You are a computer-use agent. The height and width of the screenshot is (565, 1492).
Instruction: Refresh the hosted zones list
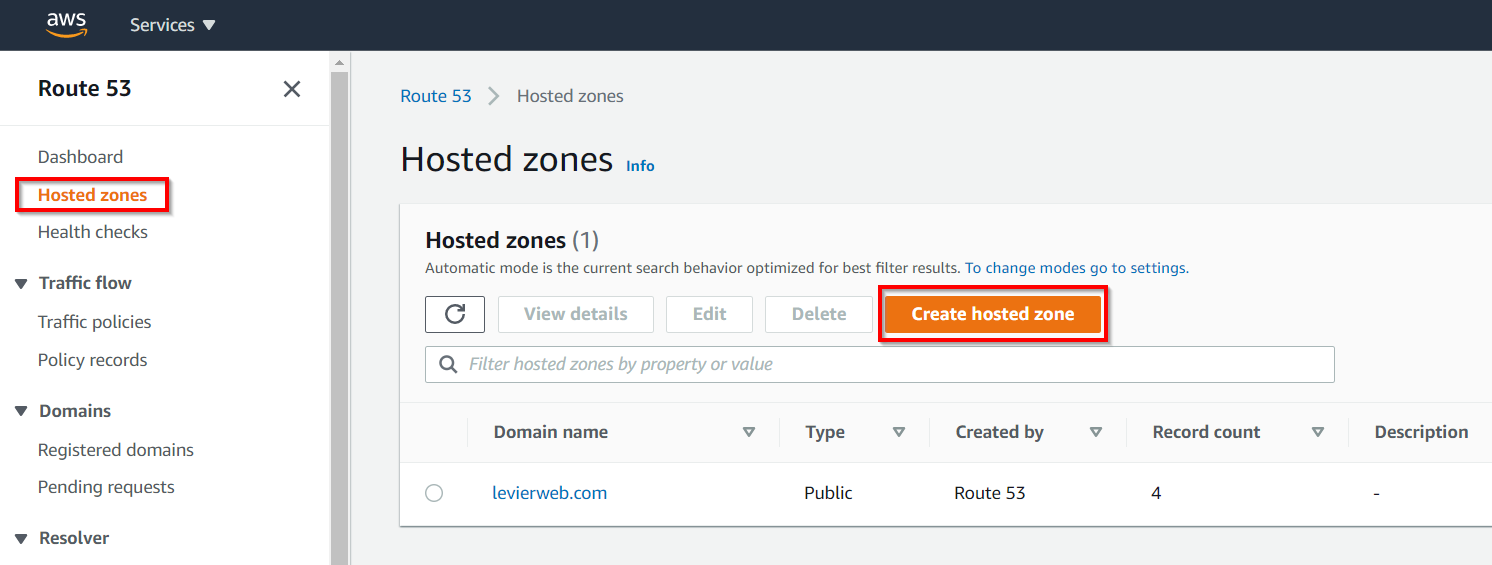click(x=455, y=314)
